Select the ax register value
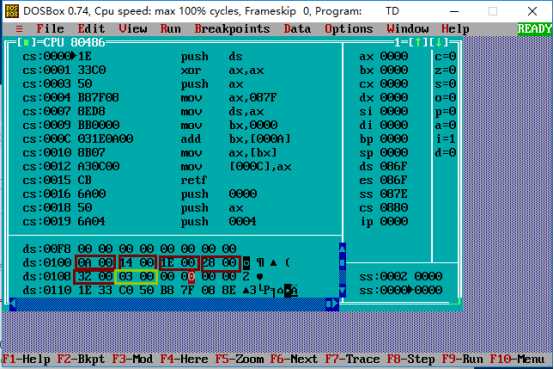554x369 pixels. [394, 57]
